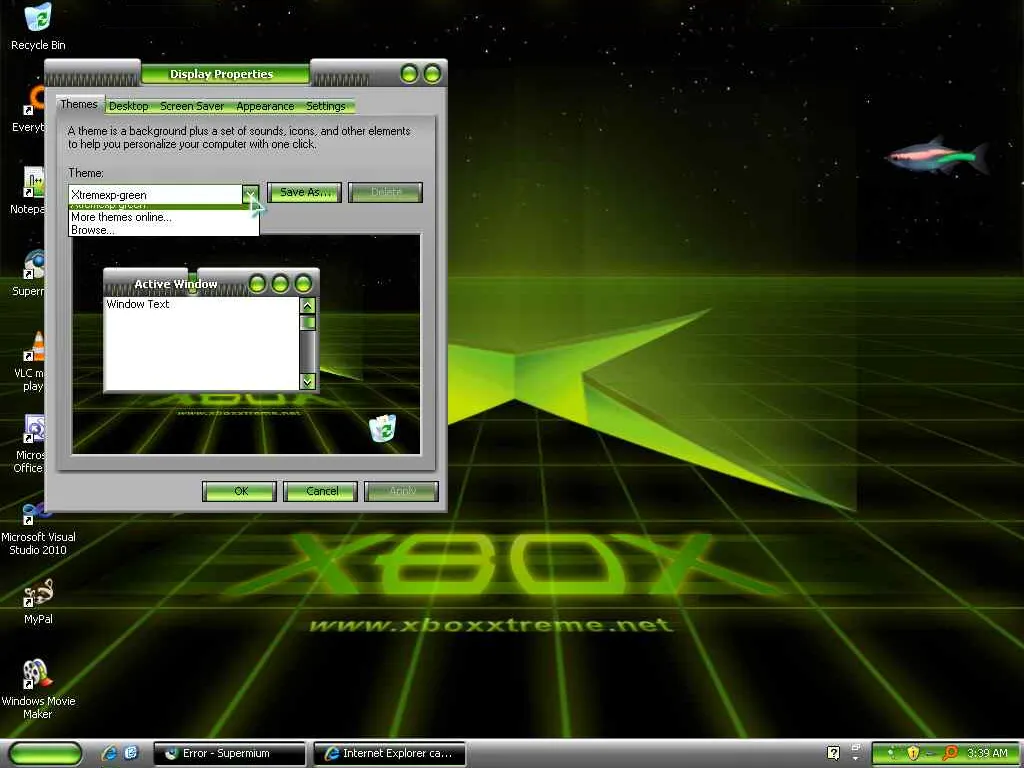Click the greyed Delete button
This screenshot has width=1024, height=768.
[385, 192]
